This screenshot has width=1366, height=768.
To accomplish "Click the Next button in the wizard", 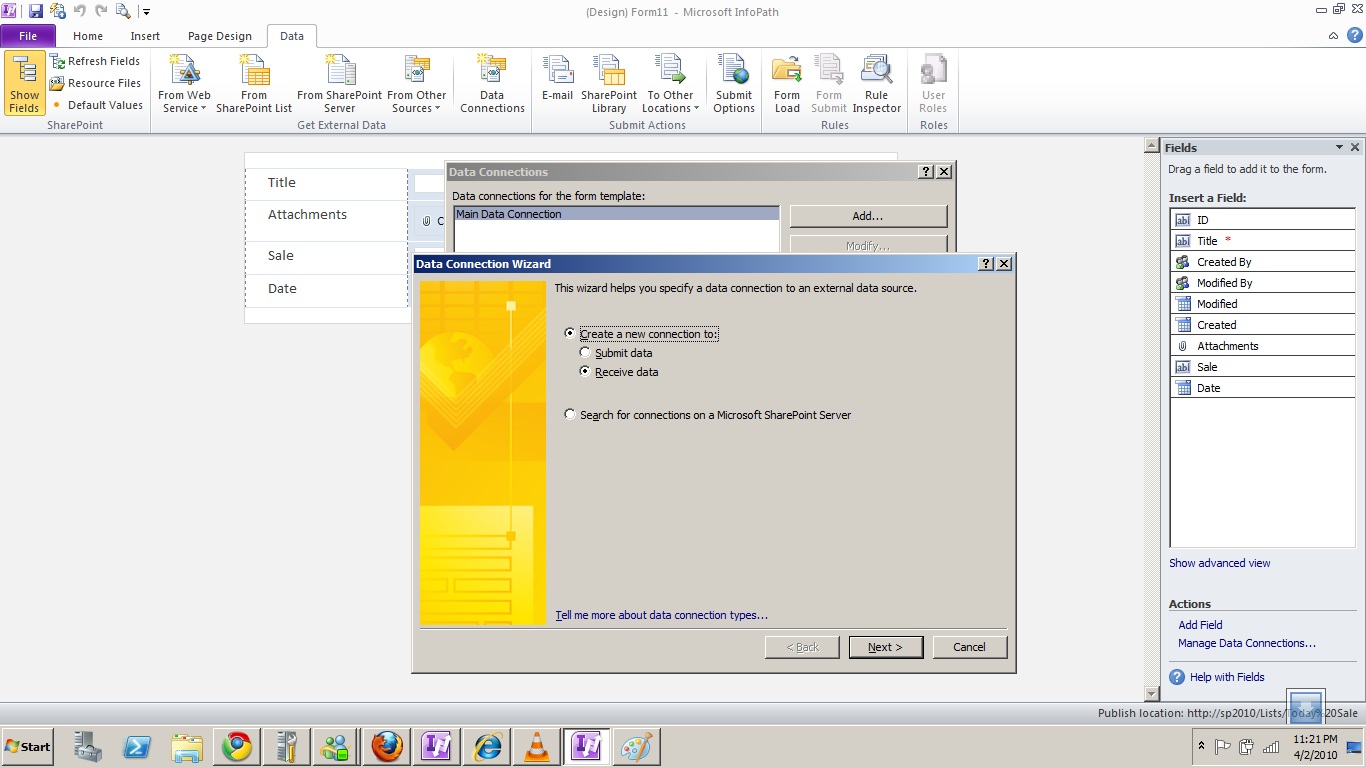I will [x=885, y=647].
